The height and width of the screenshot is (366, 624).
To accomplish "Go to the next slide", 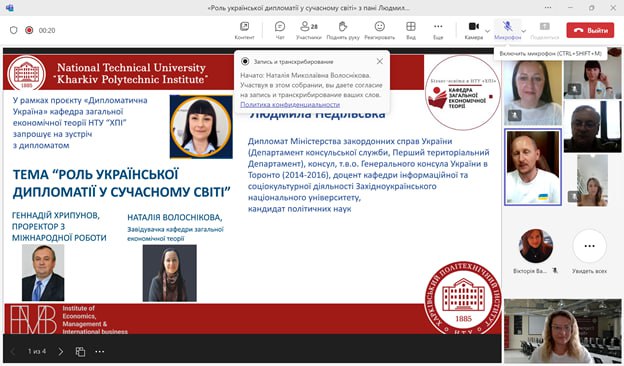I will click(60, 352).
